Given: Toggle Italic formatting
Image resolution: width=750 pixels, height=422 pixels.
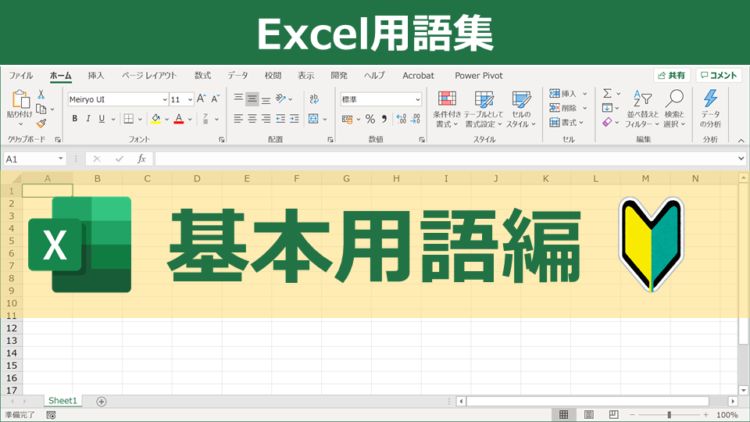Looking at the screenshot, I should pyautogui.click(x=88, y=119).
